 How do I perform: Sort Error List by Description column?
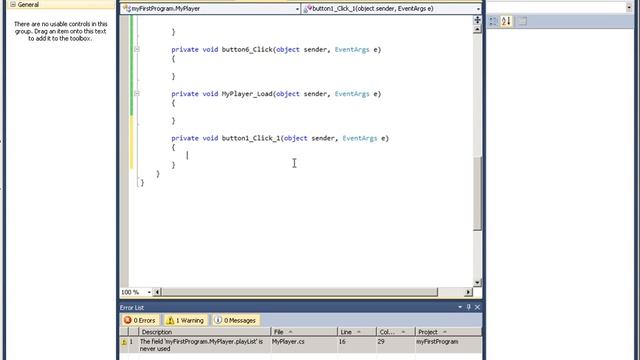[204, 332]
